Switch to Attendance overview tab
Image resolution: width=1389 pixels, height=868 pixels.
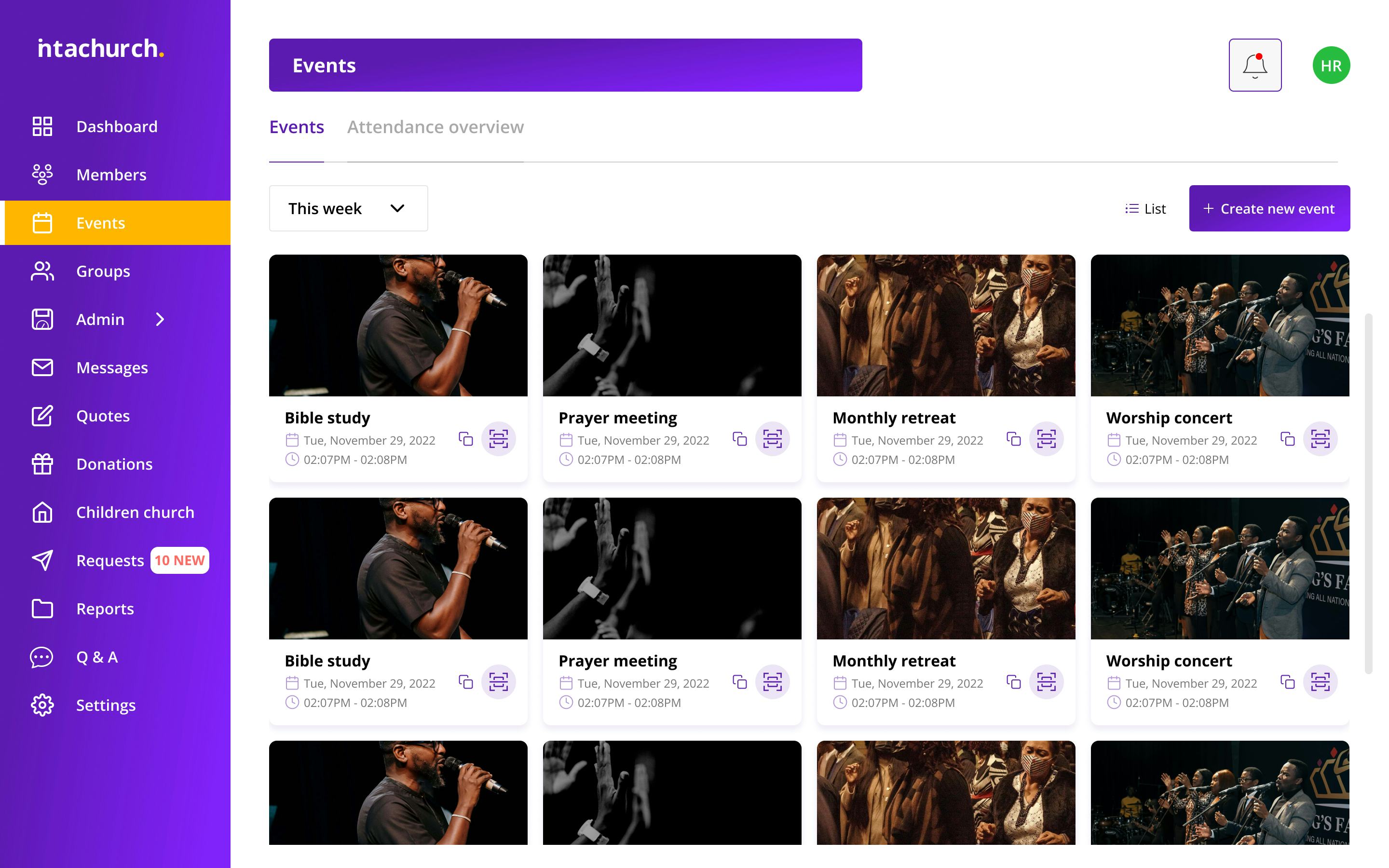(435, 127)
